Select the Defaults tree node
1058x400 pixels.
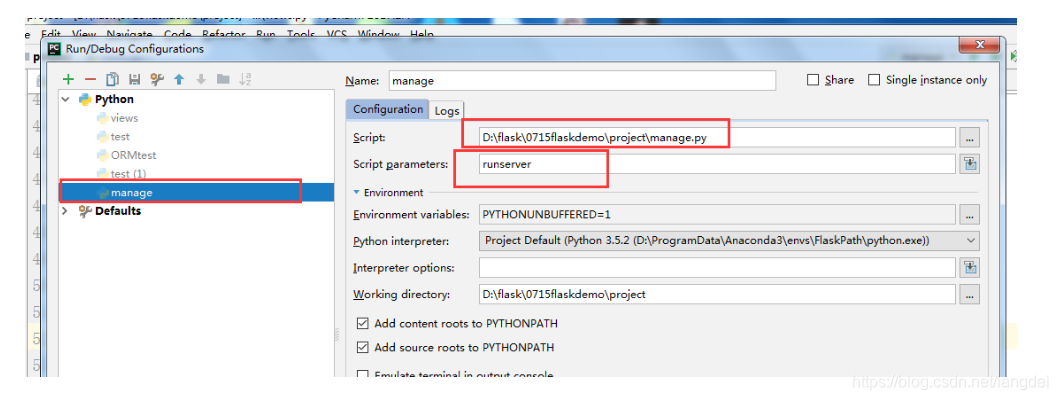tap(118, 211)
